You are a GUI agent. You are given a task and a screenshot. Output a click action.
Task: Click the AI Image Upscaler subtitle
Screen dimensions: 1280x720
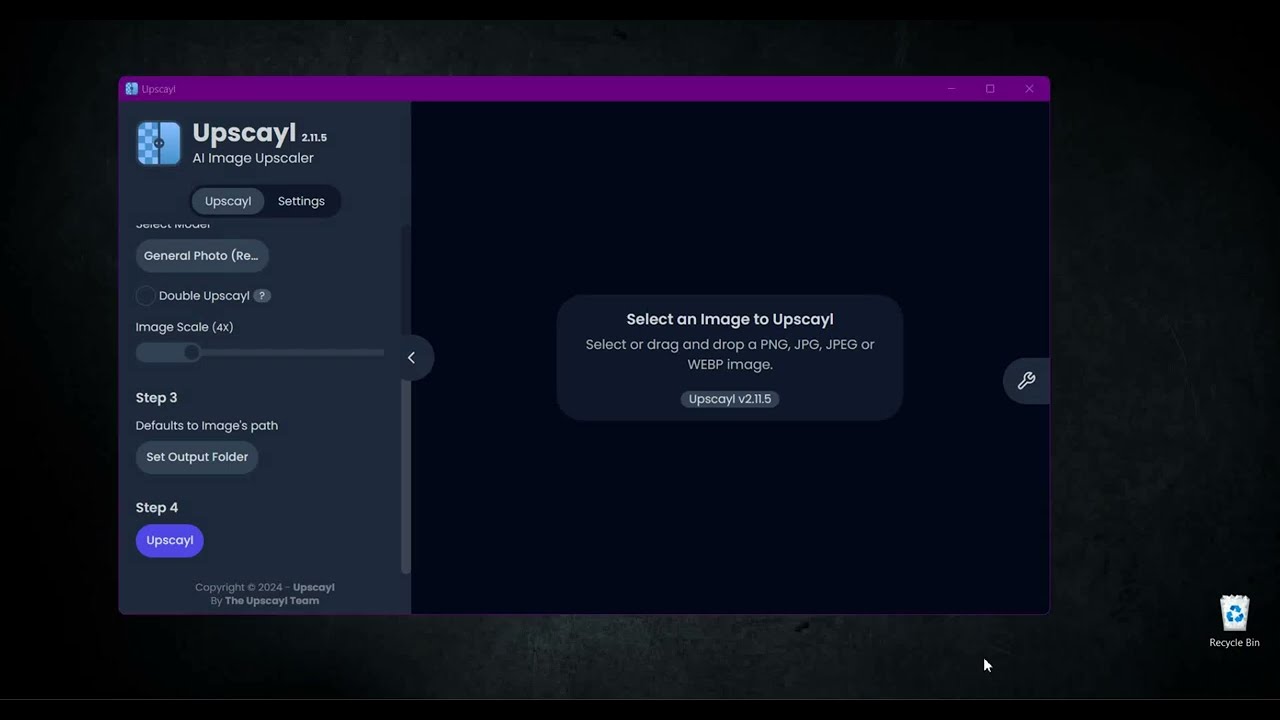coord(253,158)
